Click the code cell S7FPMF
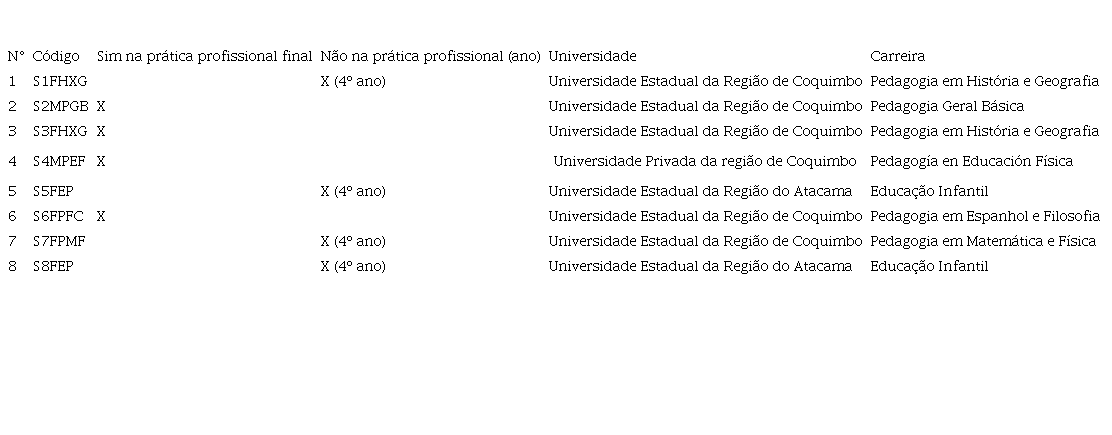Screen dimensions: 1112x435 click(59, 241)
